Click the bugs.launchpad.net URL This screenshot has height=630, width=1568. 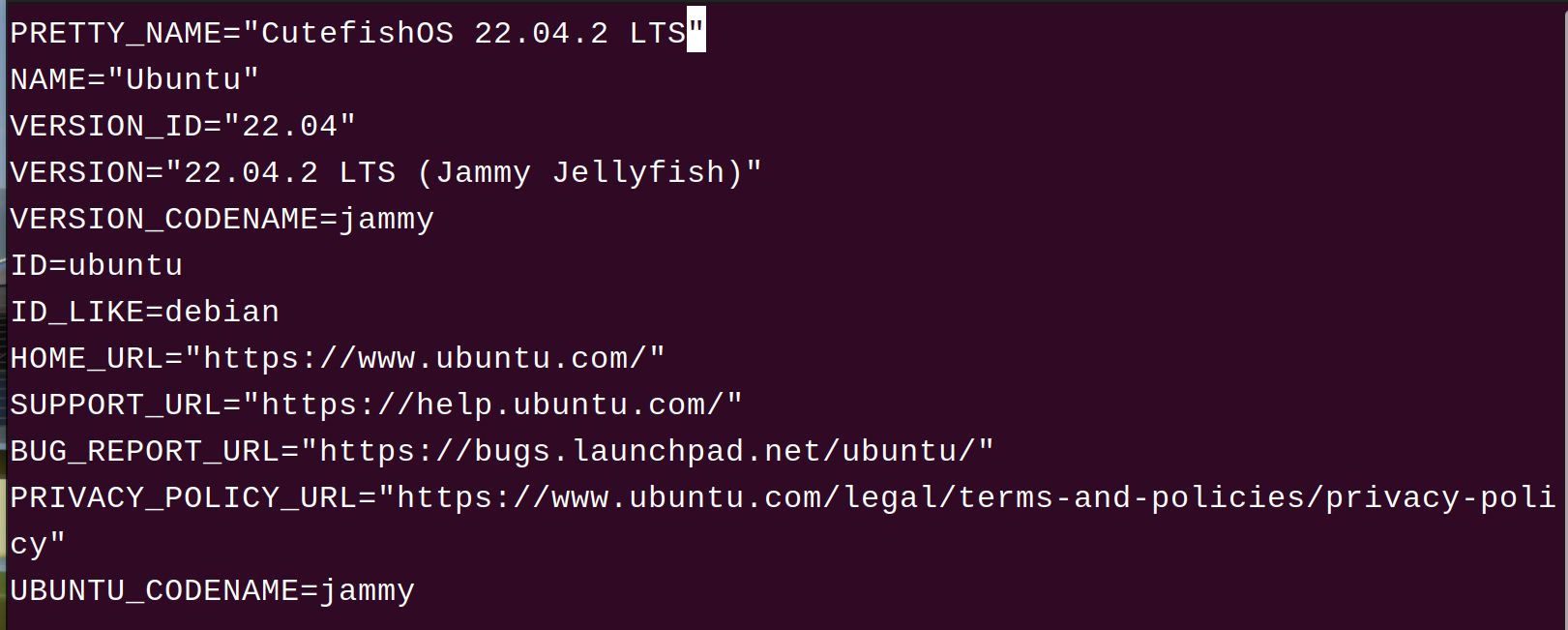[x=647, y=451]
